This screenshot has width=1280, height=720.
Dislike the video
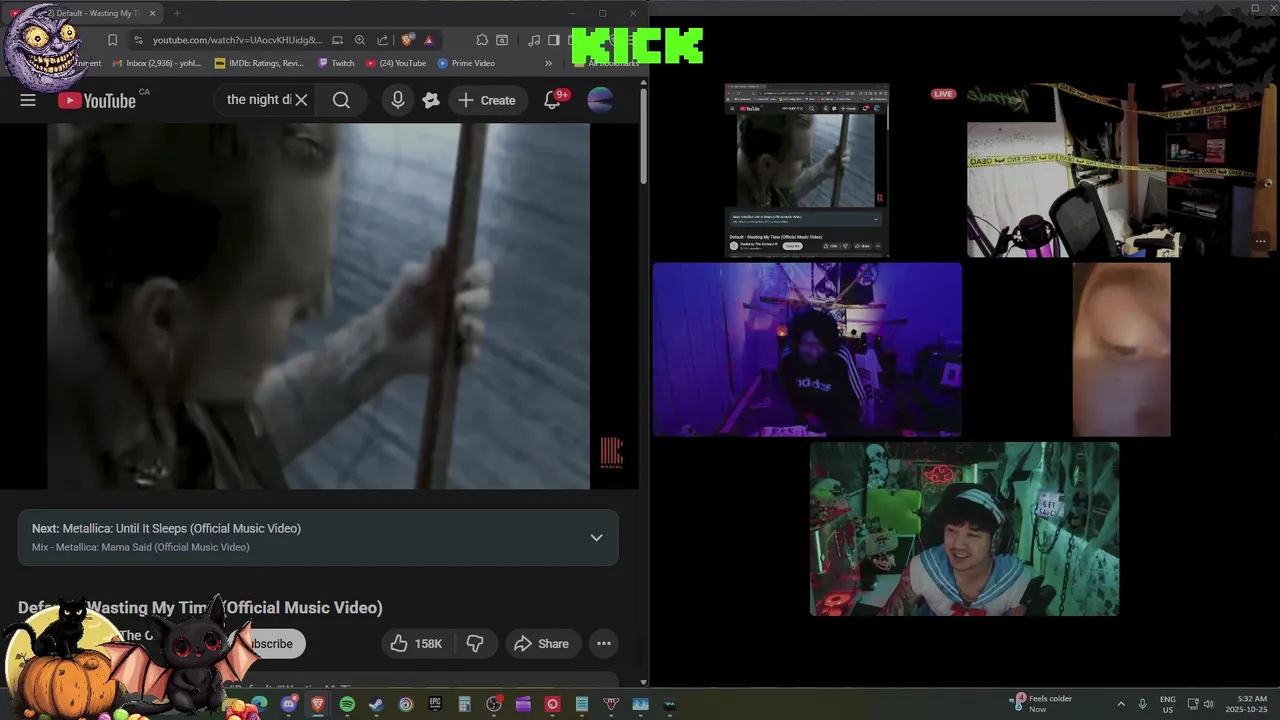(x=475, y=644)
